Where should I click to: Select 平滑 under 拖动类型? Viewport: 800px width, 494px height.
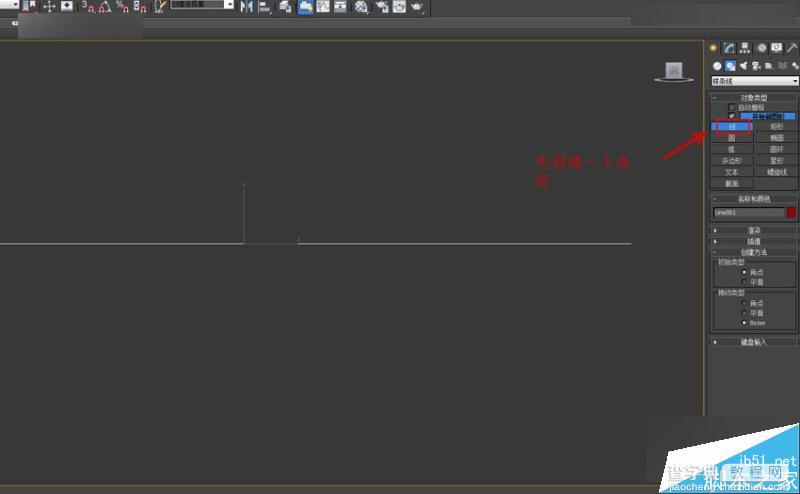[744, 313]
